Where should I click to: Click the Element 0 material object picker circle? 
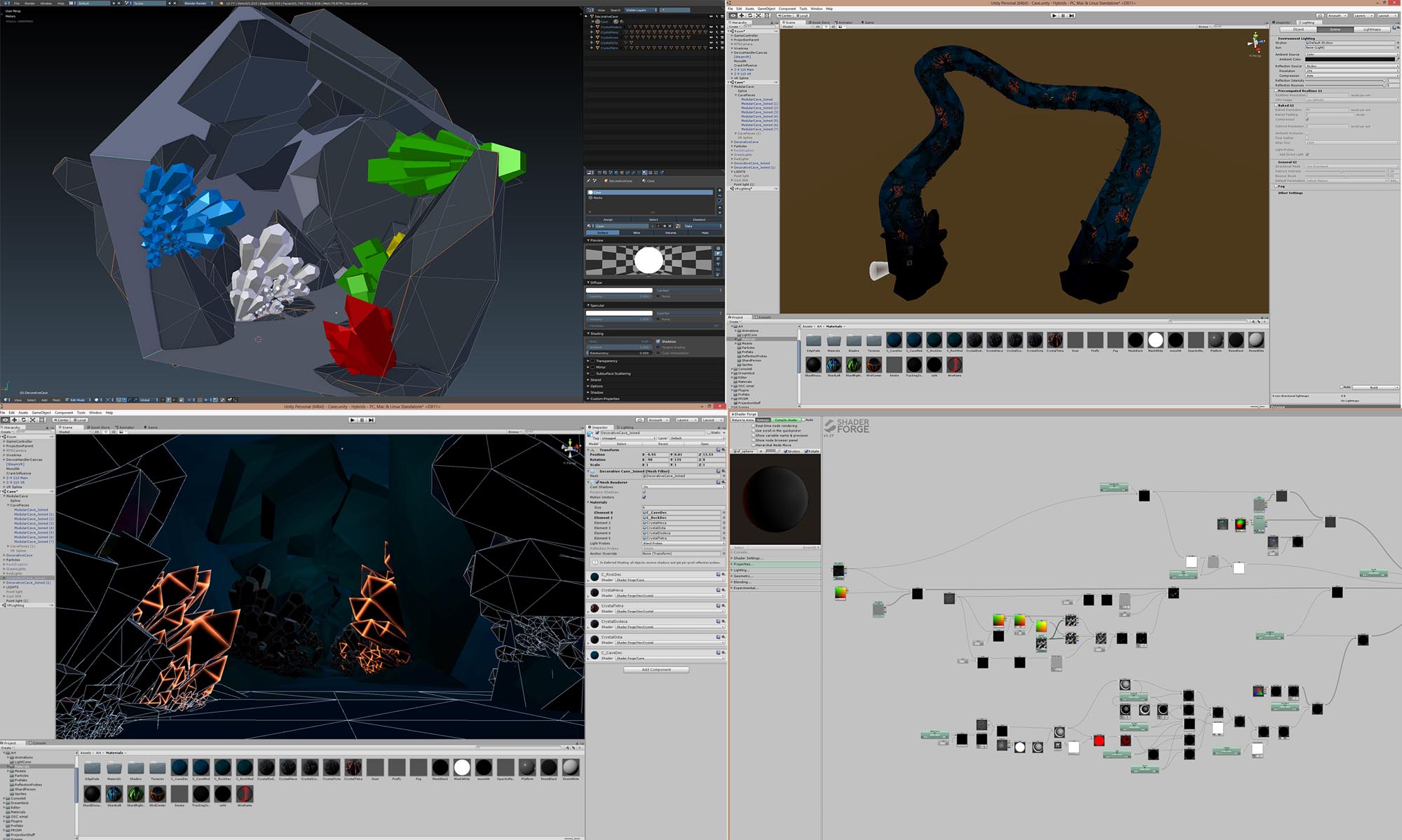coord(723,513)
